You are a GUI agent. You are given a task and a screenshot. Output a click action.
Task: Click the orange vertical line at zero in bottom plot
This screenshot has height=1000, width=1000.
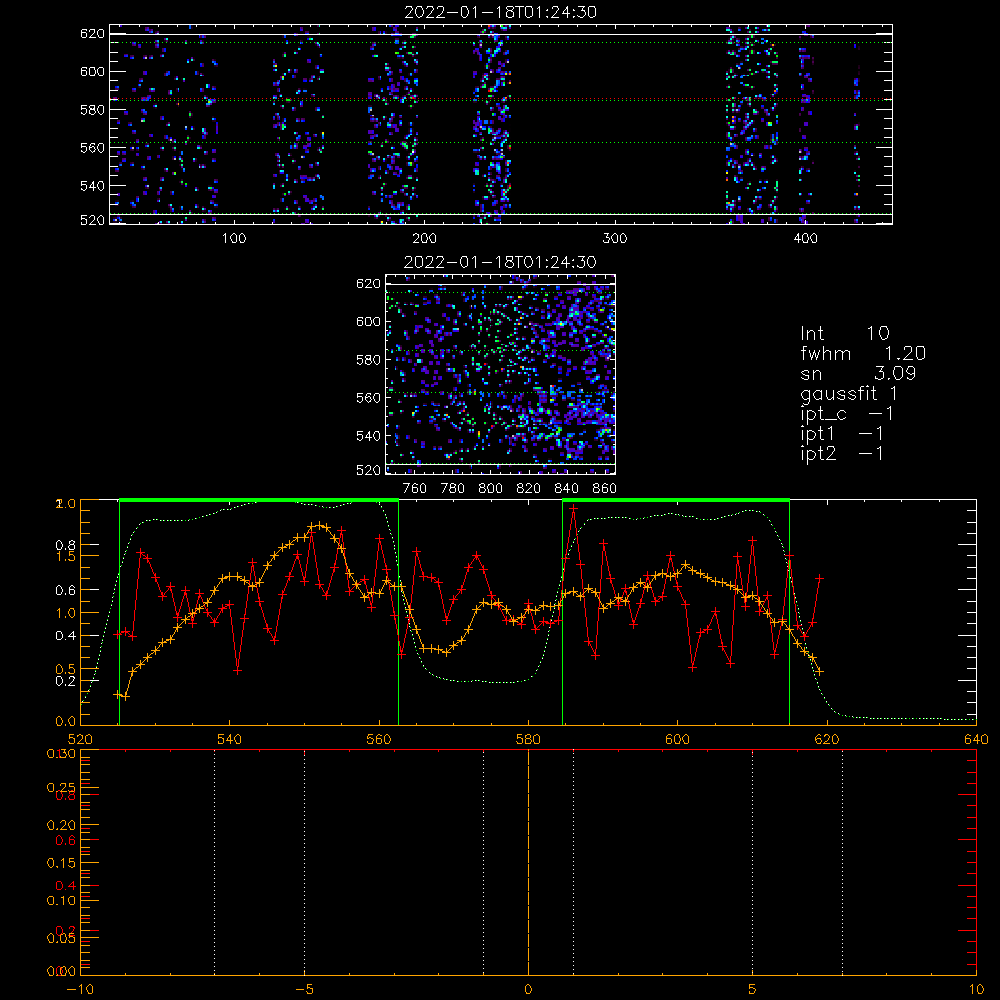528,861
